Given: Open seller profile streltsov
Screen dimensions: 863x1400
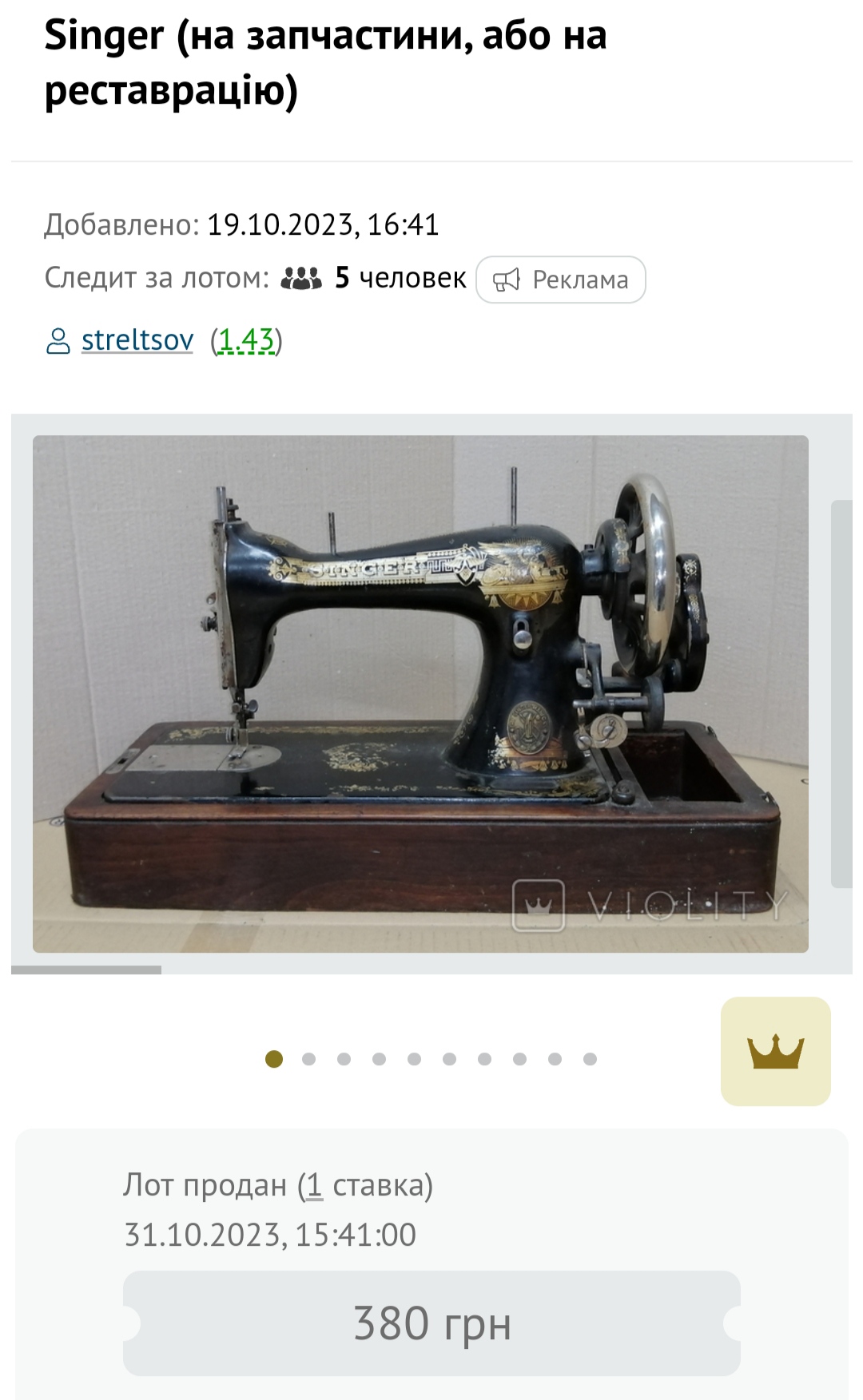Looking at the screenshot, I should click(x=137, y=340).
